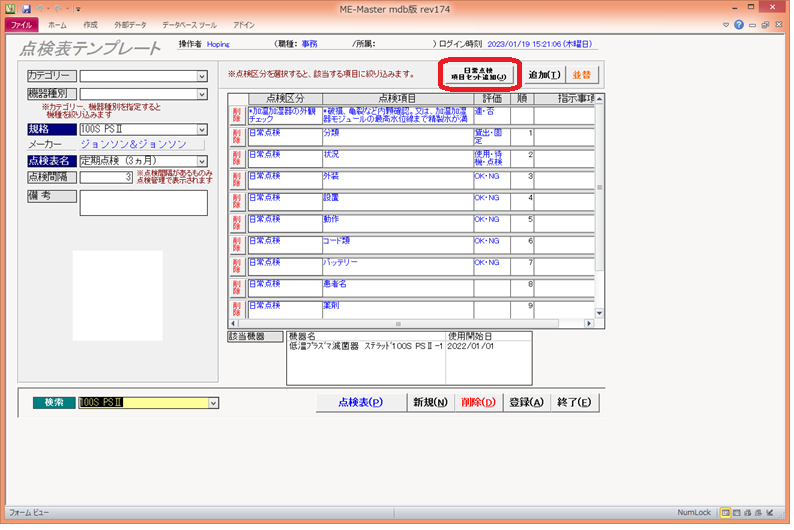The height and width of the screenshot is (530, 794).
Task: Open the blue Help question mark icon
Action: coord(739,24)
